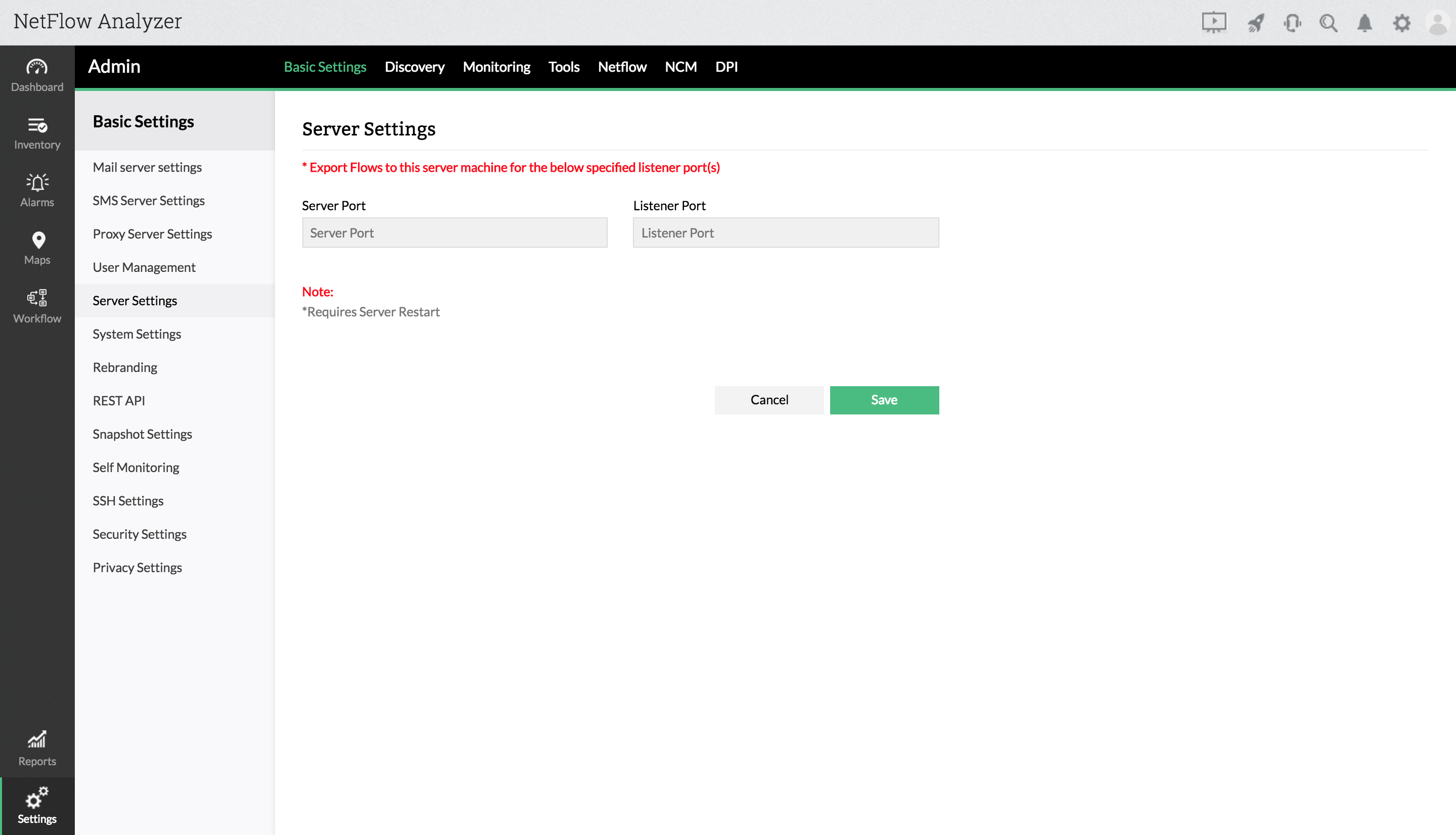The image size is (1456, 835).
Task: Open the Maps view
Action: coord(37,248)
